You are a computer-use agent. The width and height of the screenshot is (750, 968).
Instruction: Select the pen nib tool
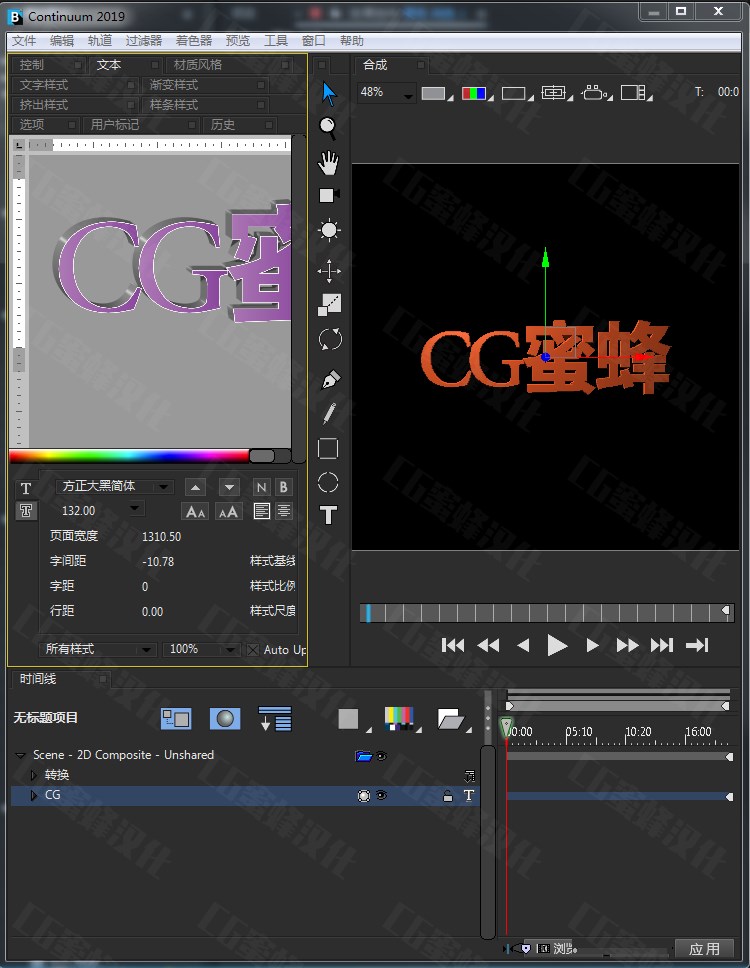click(x=331, y=378)
